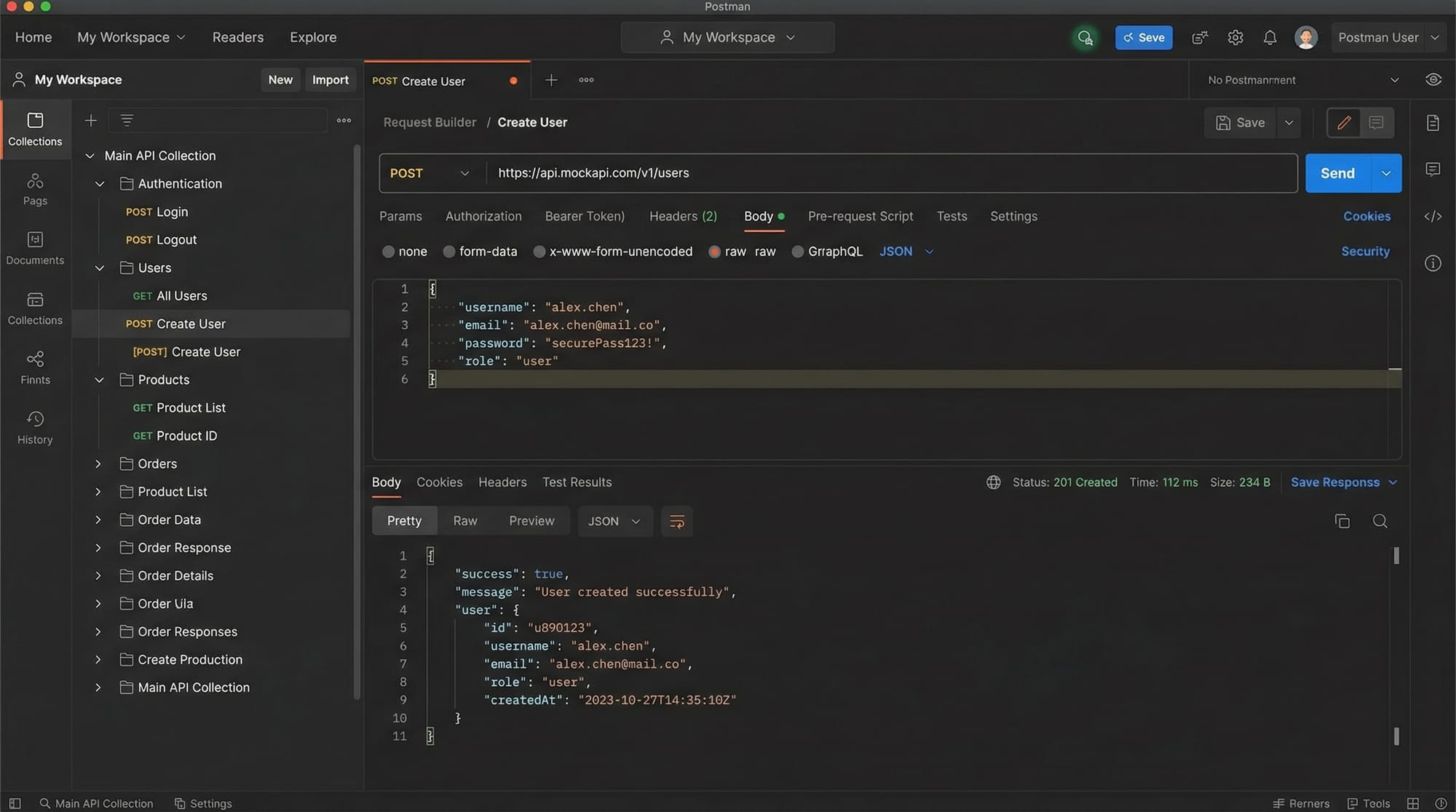Screen dimensions: 1456x812
Task: Select the none body type
Action: pyautogui.click(x=388, y=251)
